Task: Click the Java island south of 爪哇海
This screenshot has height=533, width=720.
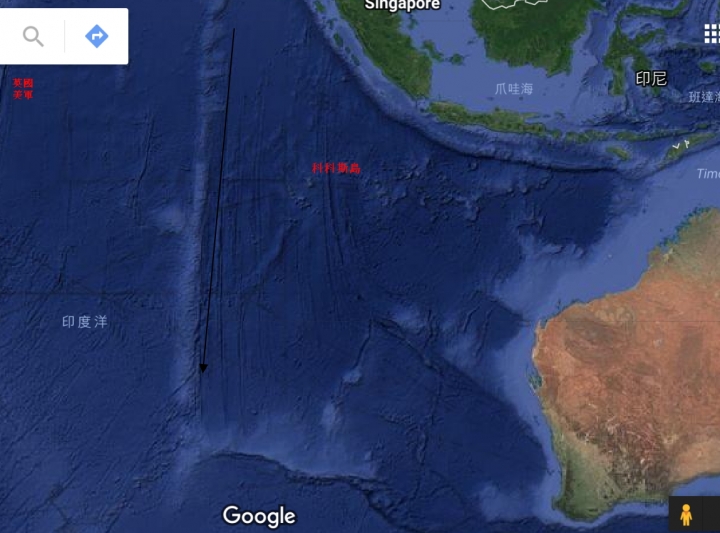Action: pos(496,120)
